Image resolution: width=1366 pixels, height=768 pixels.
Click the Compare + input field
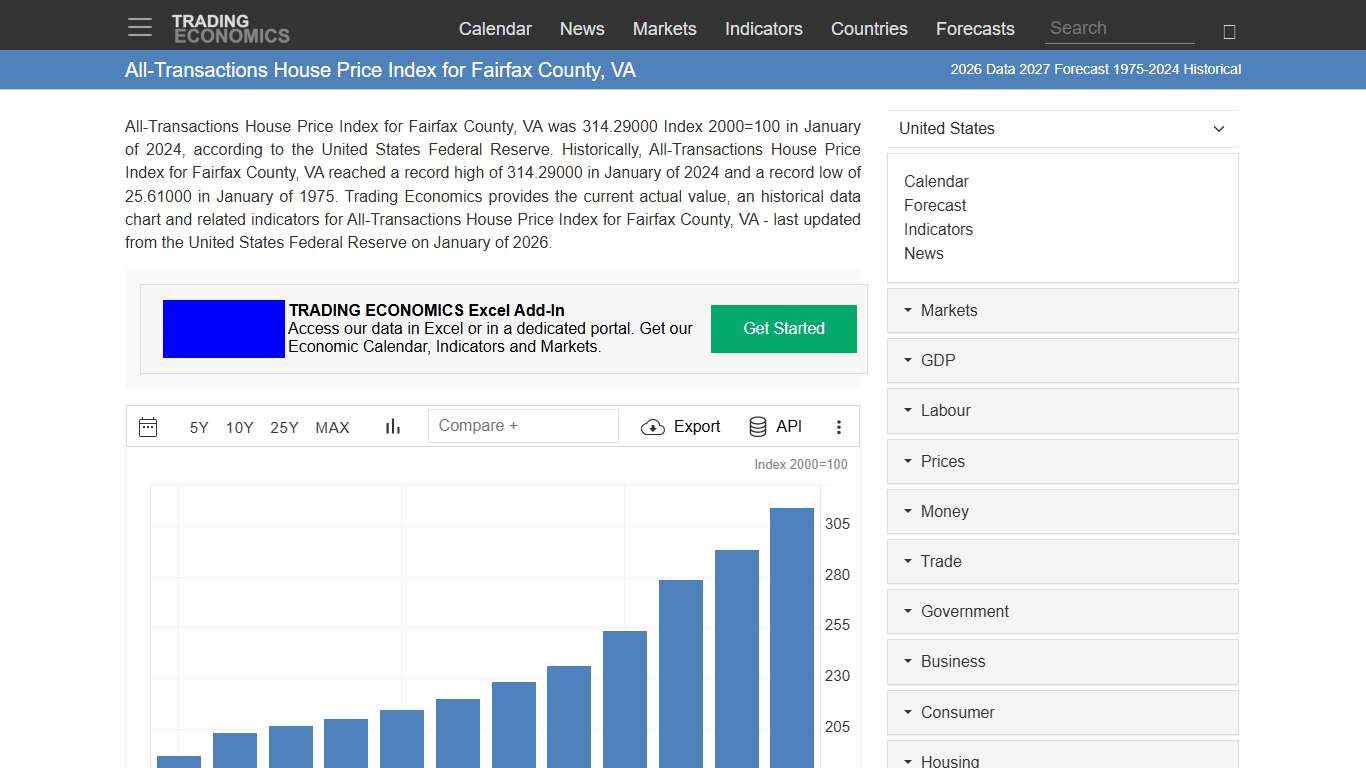(523, 426)
